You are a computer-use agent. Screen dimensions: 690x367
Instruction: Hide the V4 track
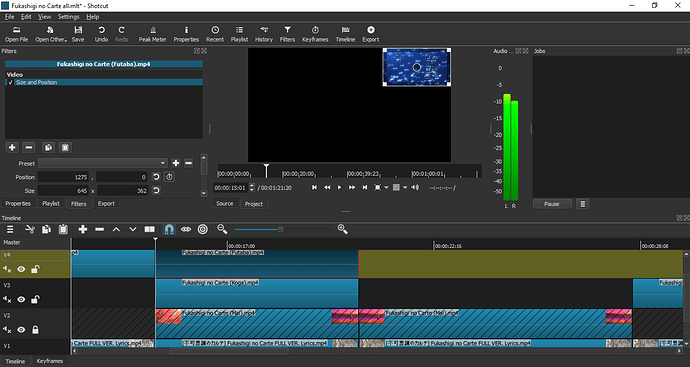(21, 269)
